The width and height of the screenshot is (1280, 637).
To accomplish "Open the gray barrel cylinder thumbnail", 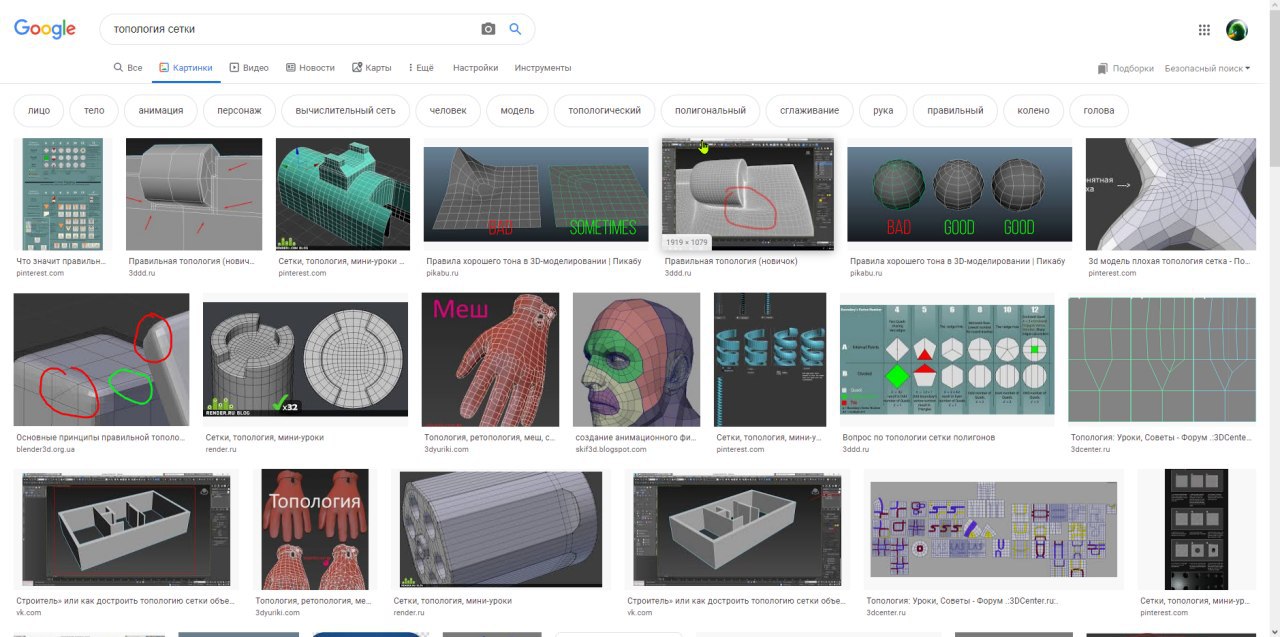I will (501, 529).
